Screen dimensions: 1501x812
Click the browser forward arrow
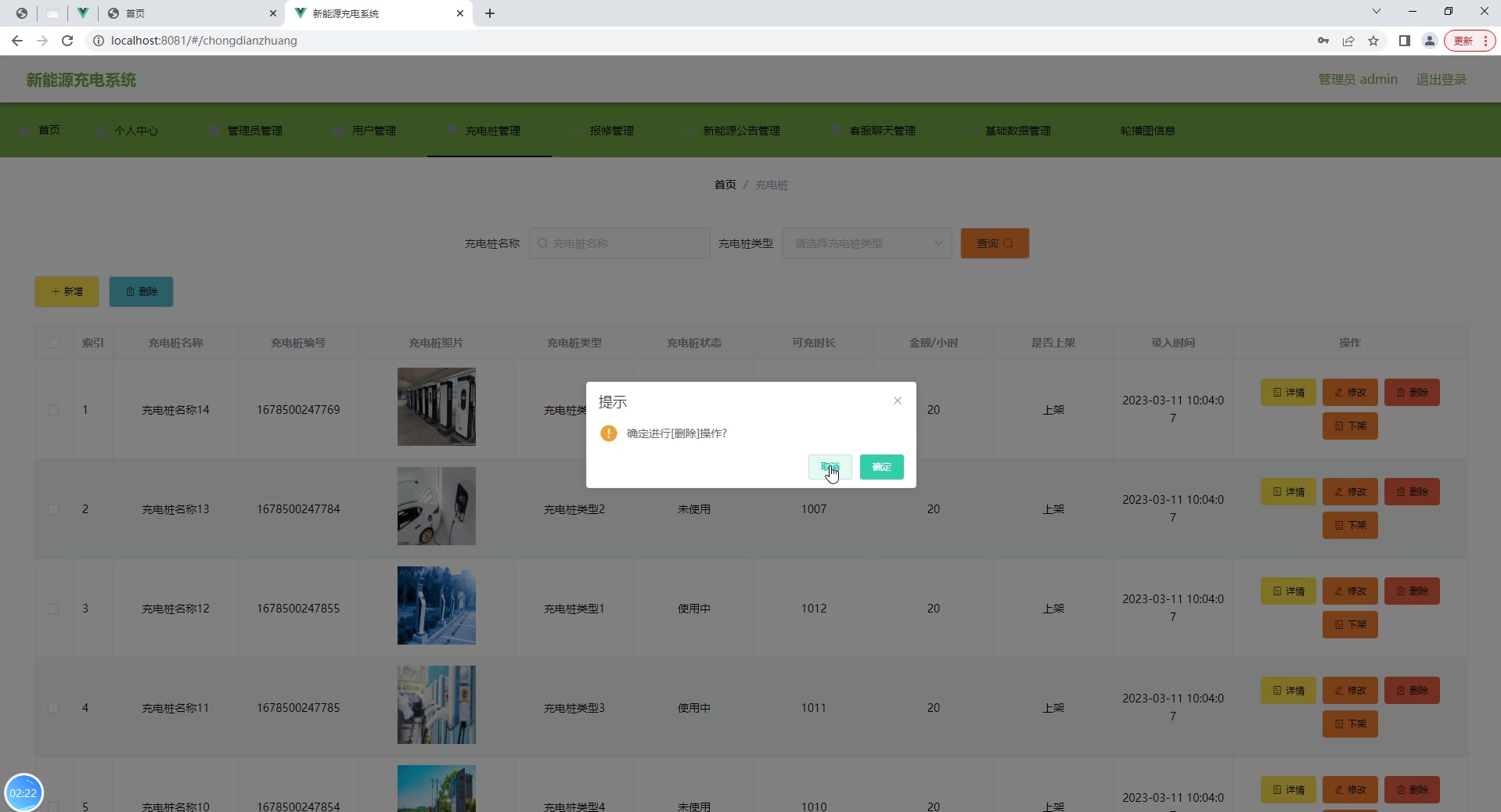[42, 41]
